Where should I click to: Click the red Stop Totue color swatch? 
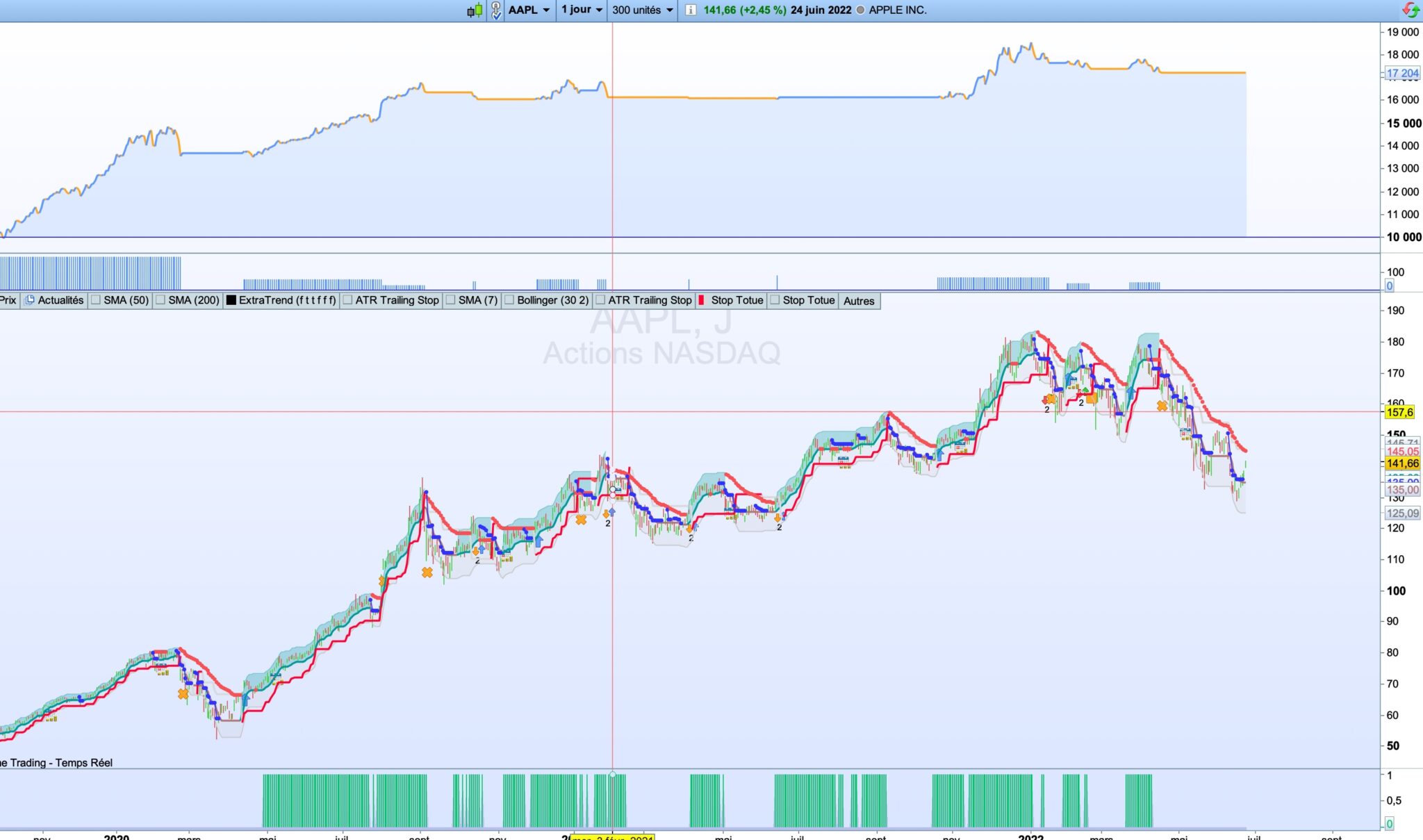pos(701,300)
